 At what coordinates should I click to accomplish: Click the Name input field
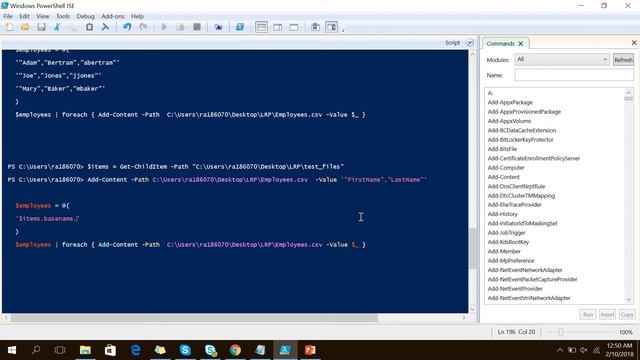pyautogui.click(x=574, y=75)
